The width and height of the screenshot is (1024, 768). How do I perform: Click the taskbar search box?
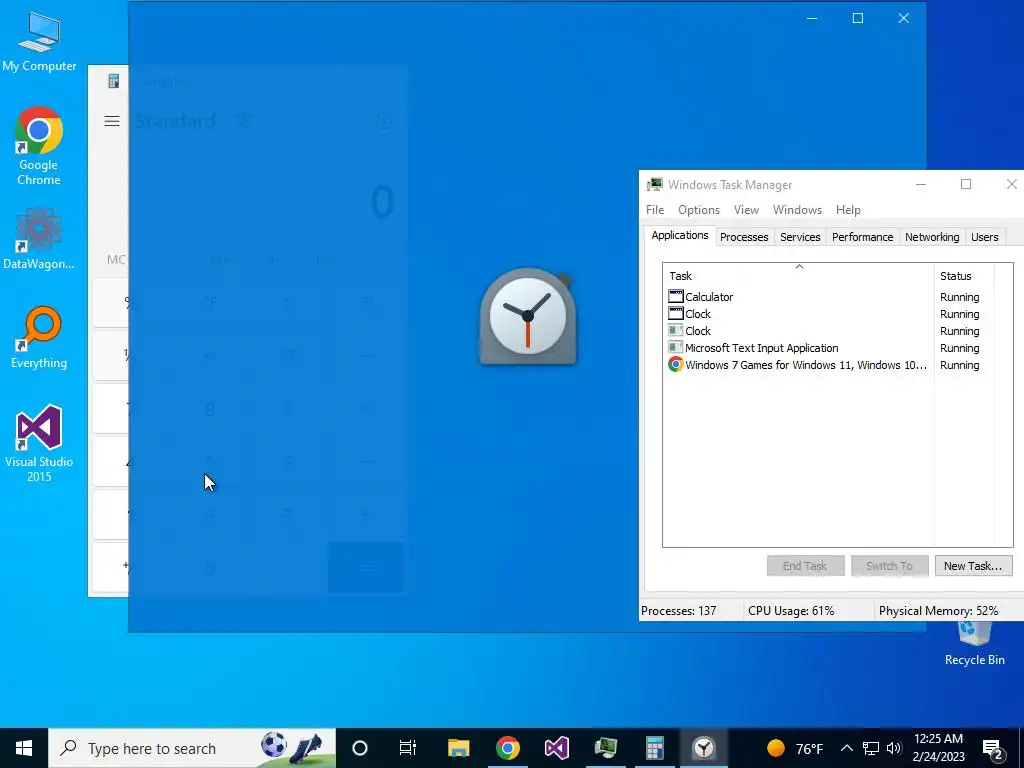click(191, 748)
